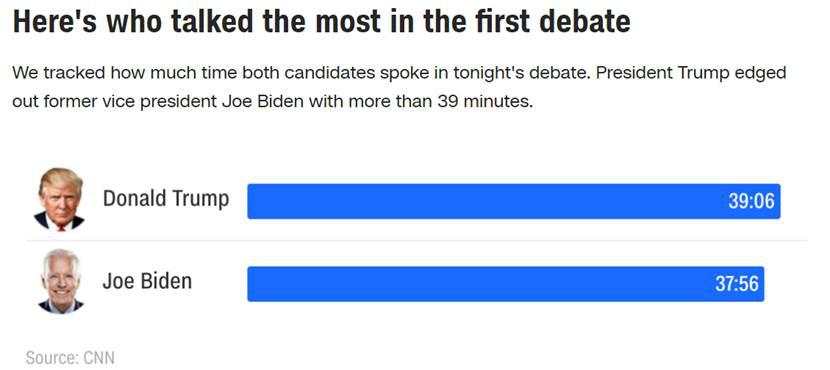Click the Source: CNN credit
Image resolution: width=830 pixels, height=370 pixels.
70,358
